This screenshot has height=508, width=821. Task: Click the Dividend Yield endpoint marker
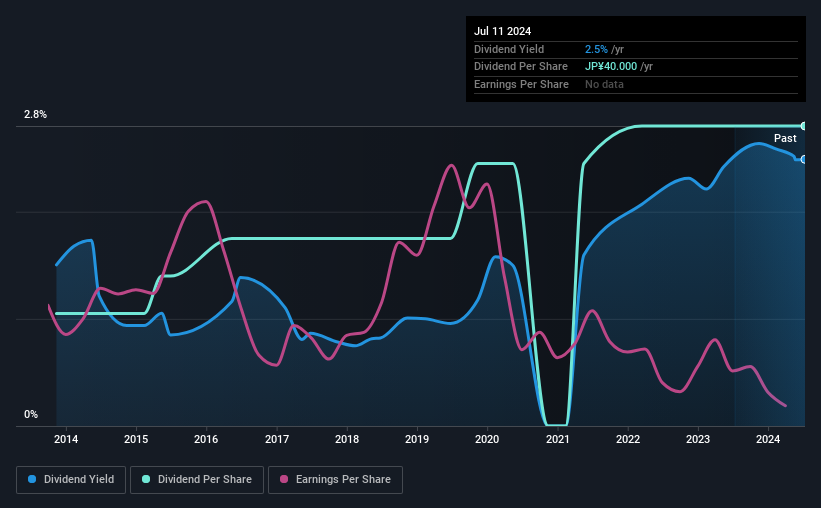(804, 160)
